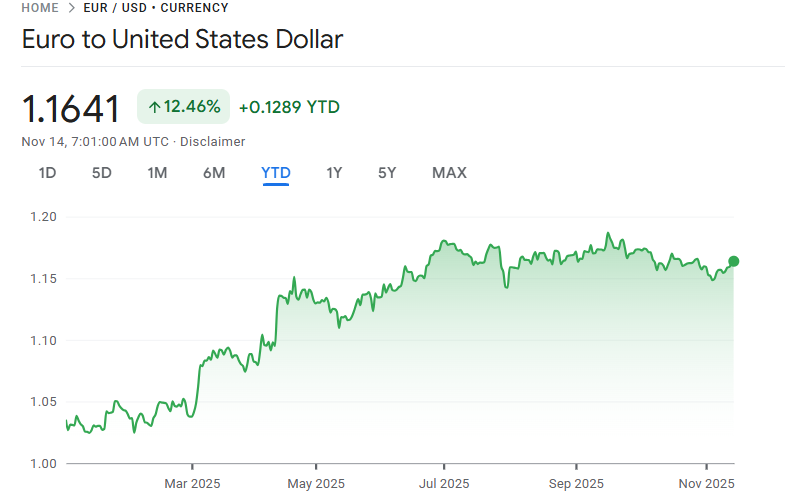The width and height of the screenshot is (785, 496).
Task: Show the 1M chart range
Action: [x=157, y=173]
